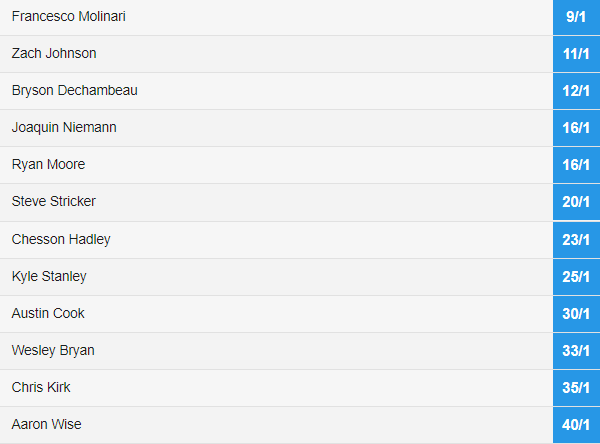Choose Joaquin Niemann's 16/1 odds button
600x444 pixels.
pos(576,128)
